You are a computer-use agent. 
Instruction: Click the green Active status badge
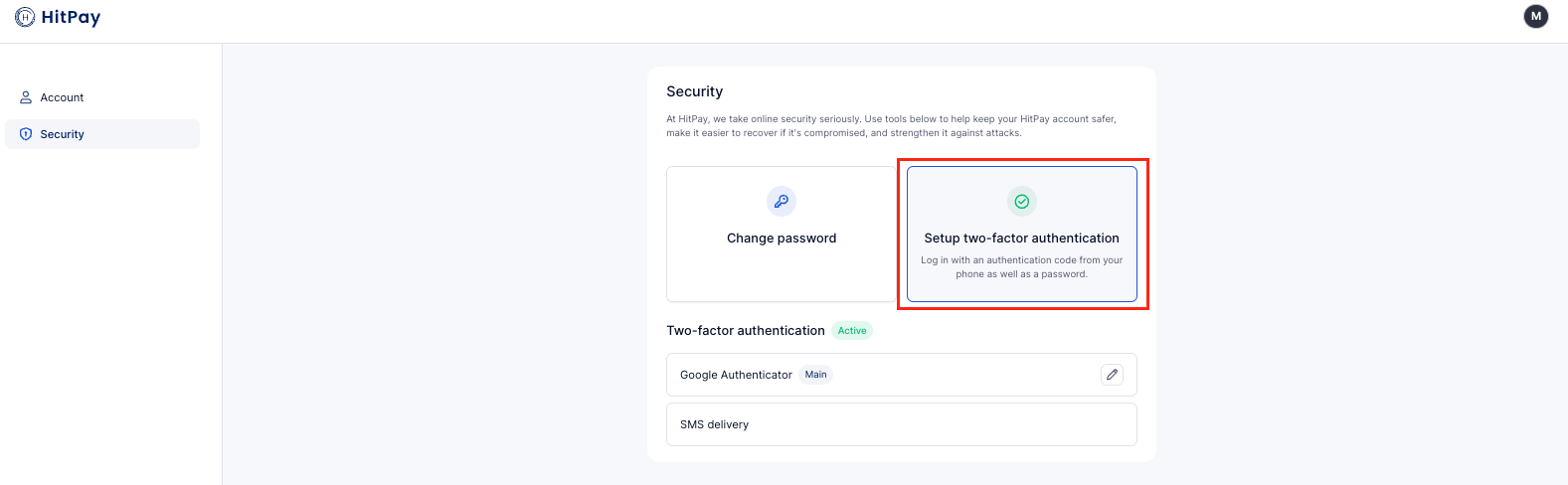click(x=852, y=331)
